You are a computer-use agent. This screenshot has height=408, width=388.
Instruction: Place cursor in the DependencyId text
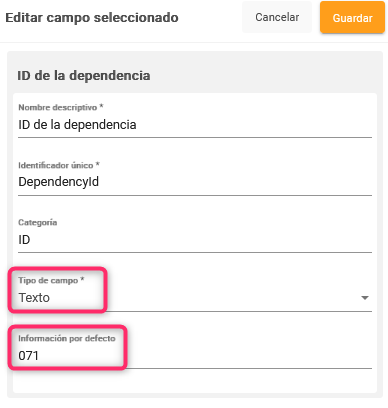[58, 182]
